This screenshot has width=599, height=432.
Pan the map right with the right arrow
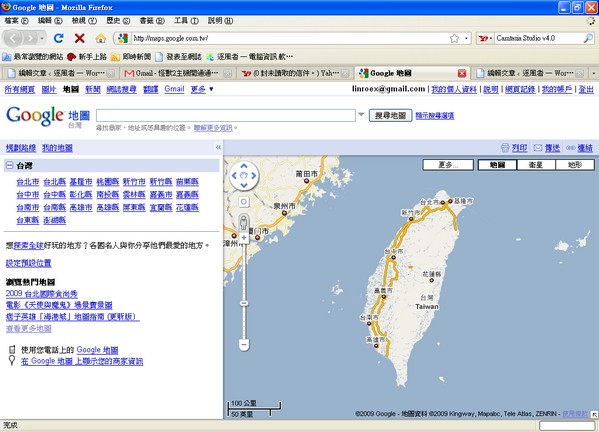[x=254, y=176]
